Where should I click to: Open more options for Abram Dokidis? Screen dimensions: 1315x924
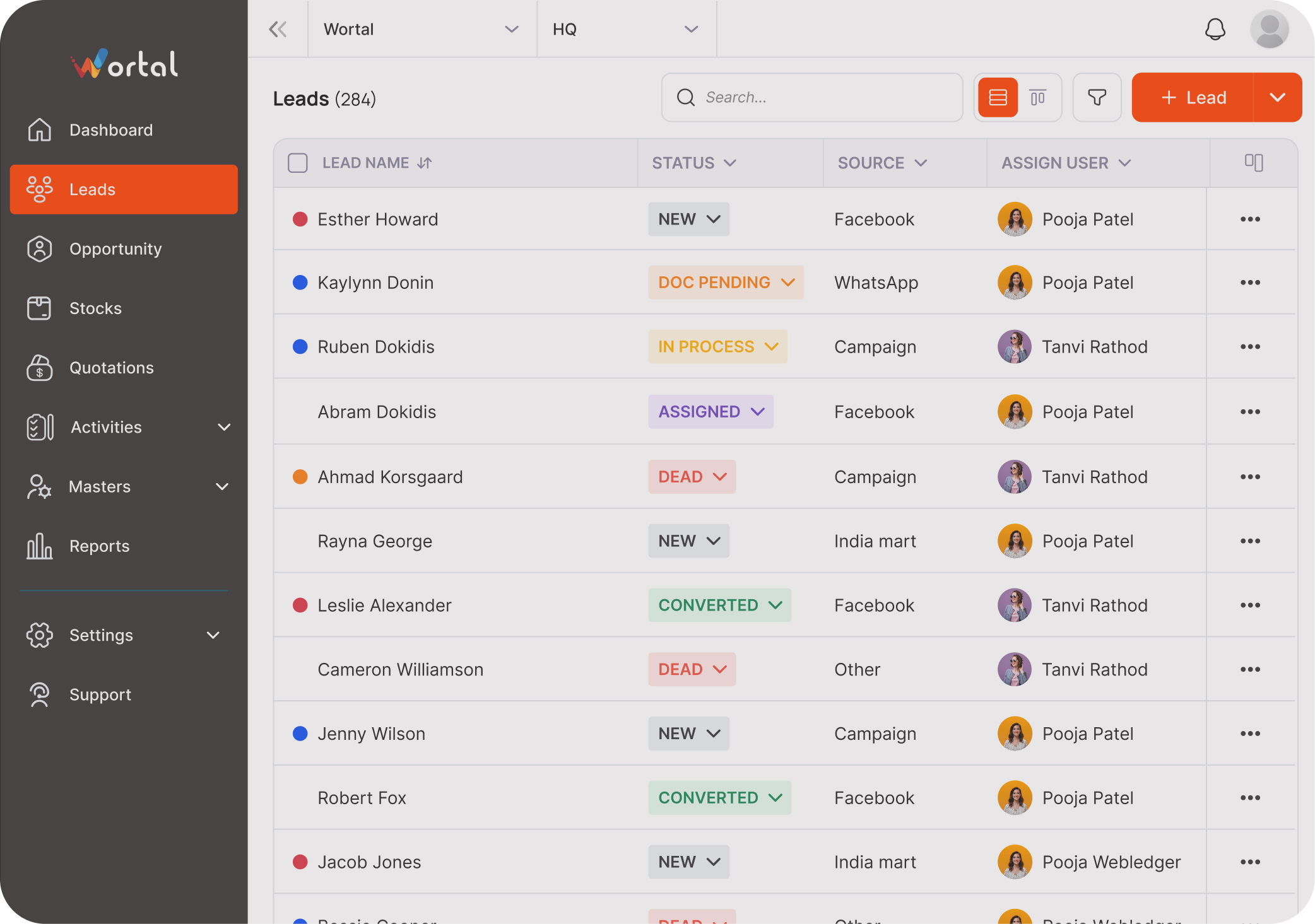pyautogui.click(x=1250, y=411)
